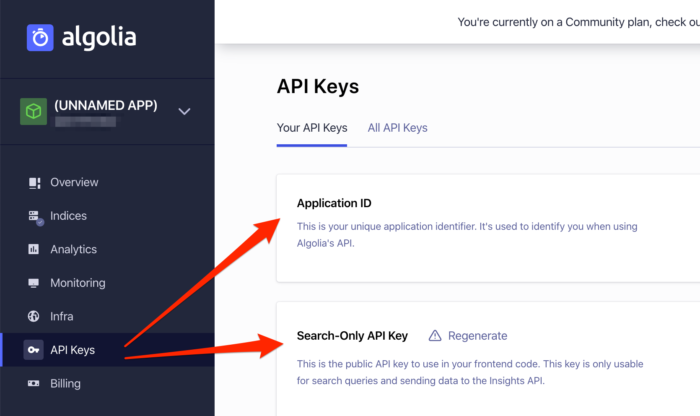Viewport: 700px width, 416px height.
Task: Open the Monitoring screen icon
Action: click(34, 283)
